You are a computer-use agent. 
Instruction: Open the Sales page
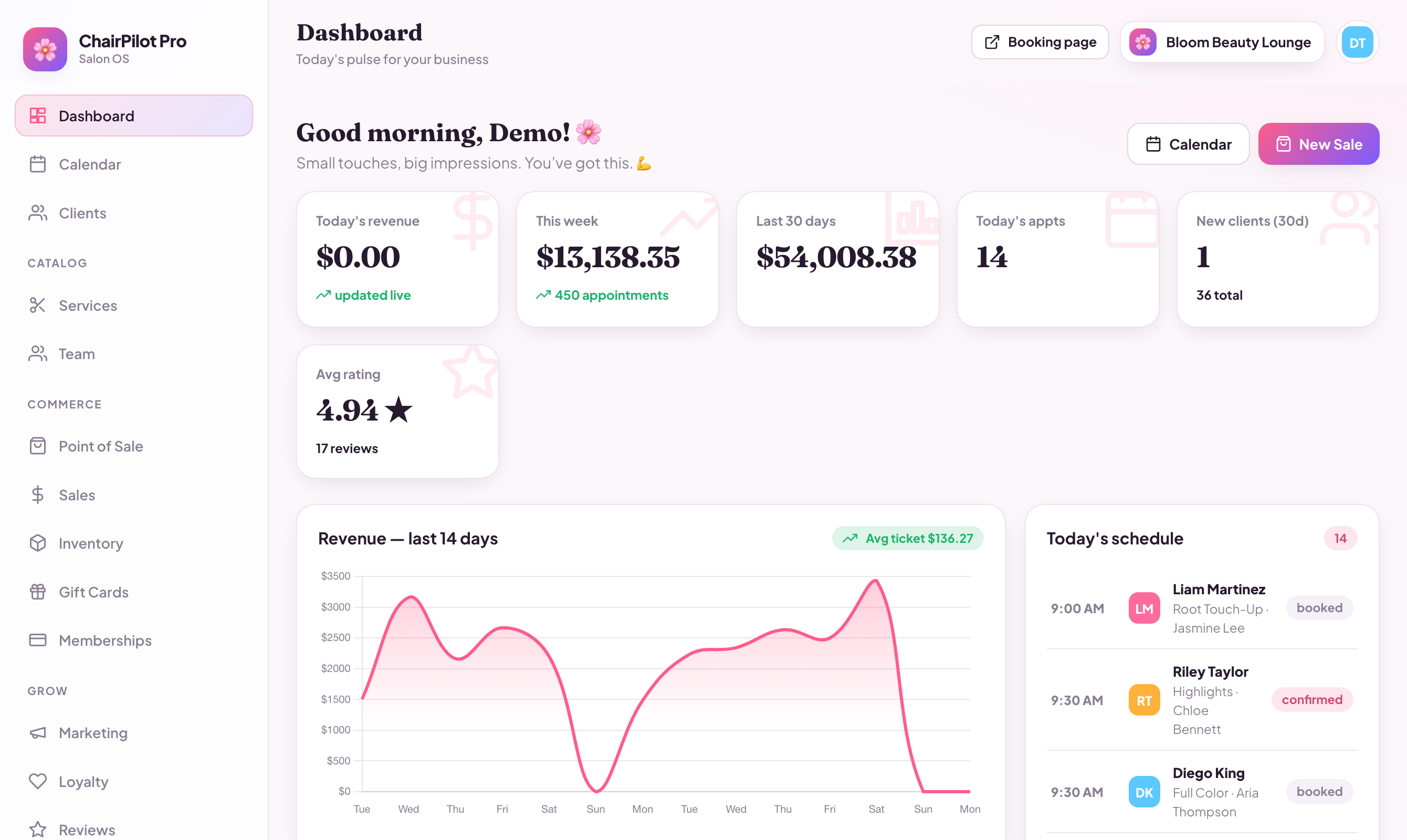click(133, 495)
